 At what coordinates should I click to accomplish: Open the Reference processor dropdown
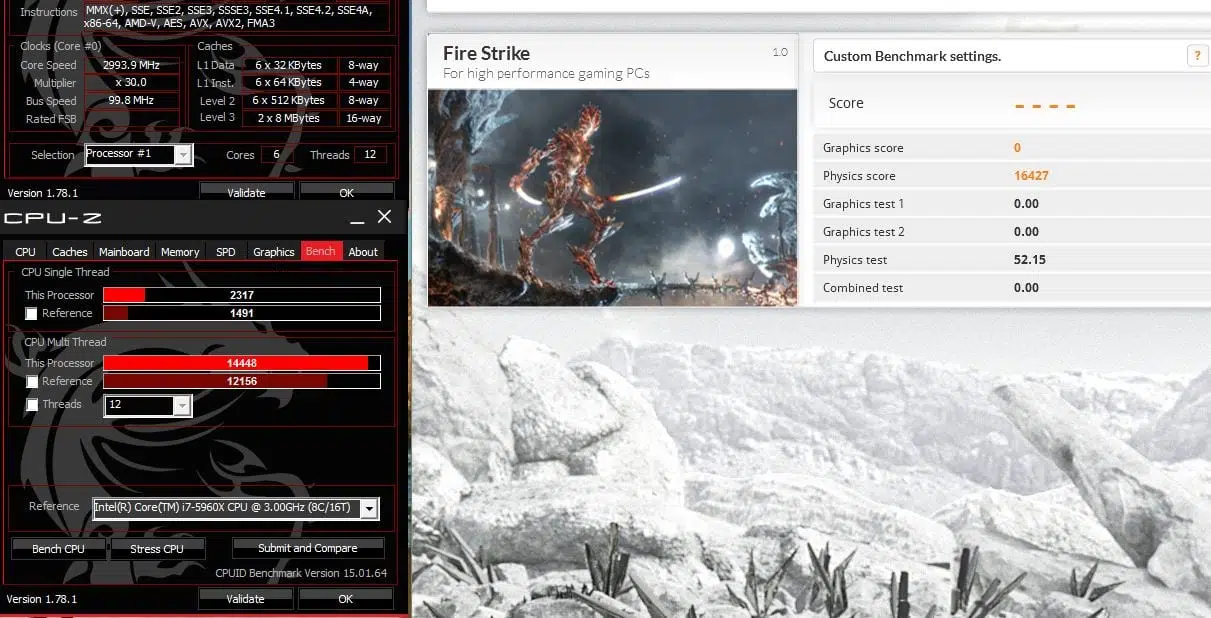tap(369, 508)
